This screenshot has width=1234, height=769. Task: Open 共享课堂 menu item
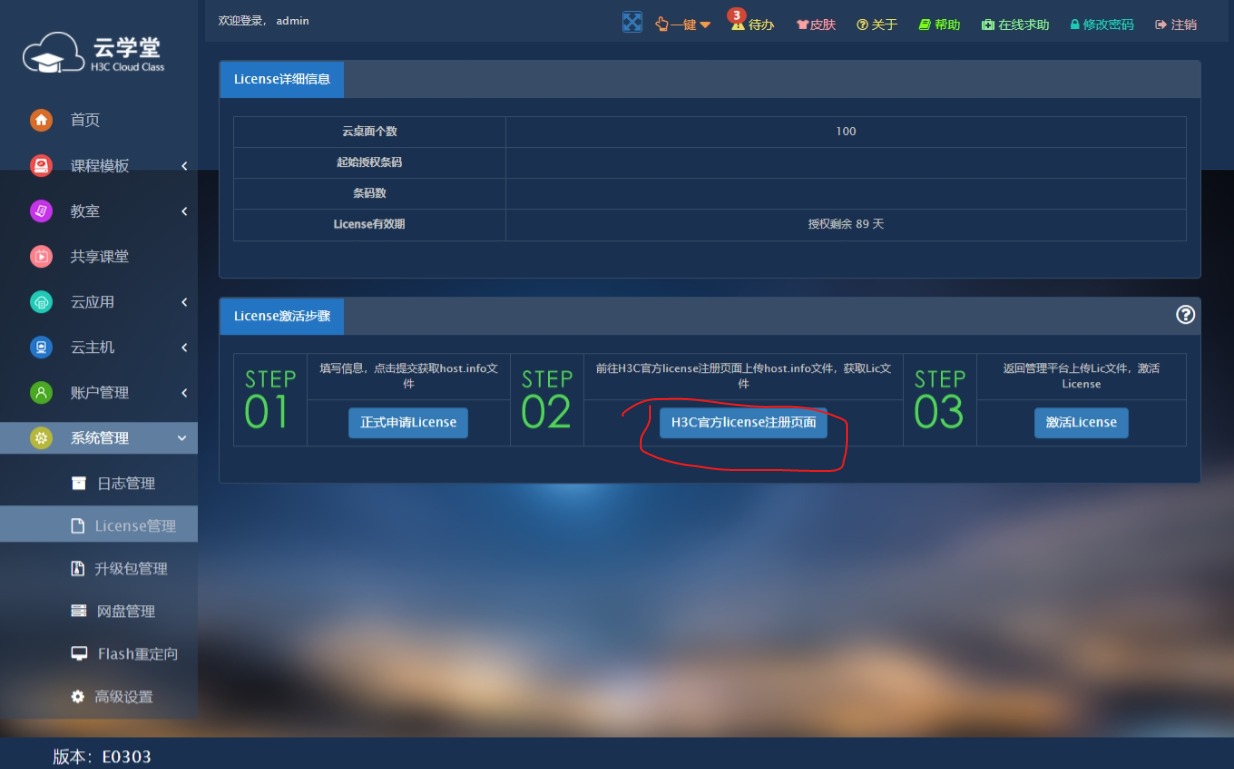[x=99, y=257]
